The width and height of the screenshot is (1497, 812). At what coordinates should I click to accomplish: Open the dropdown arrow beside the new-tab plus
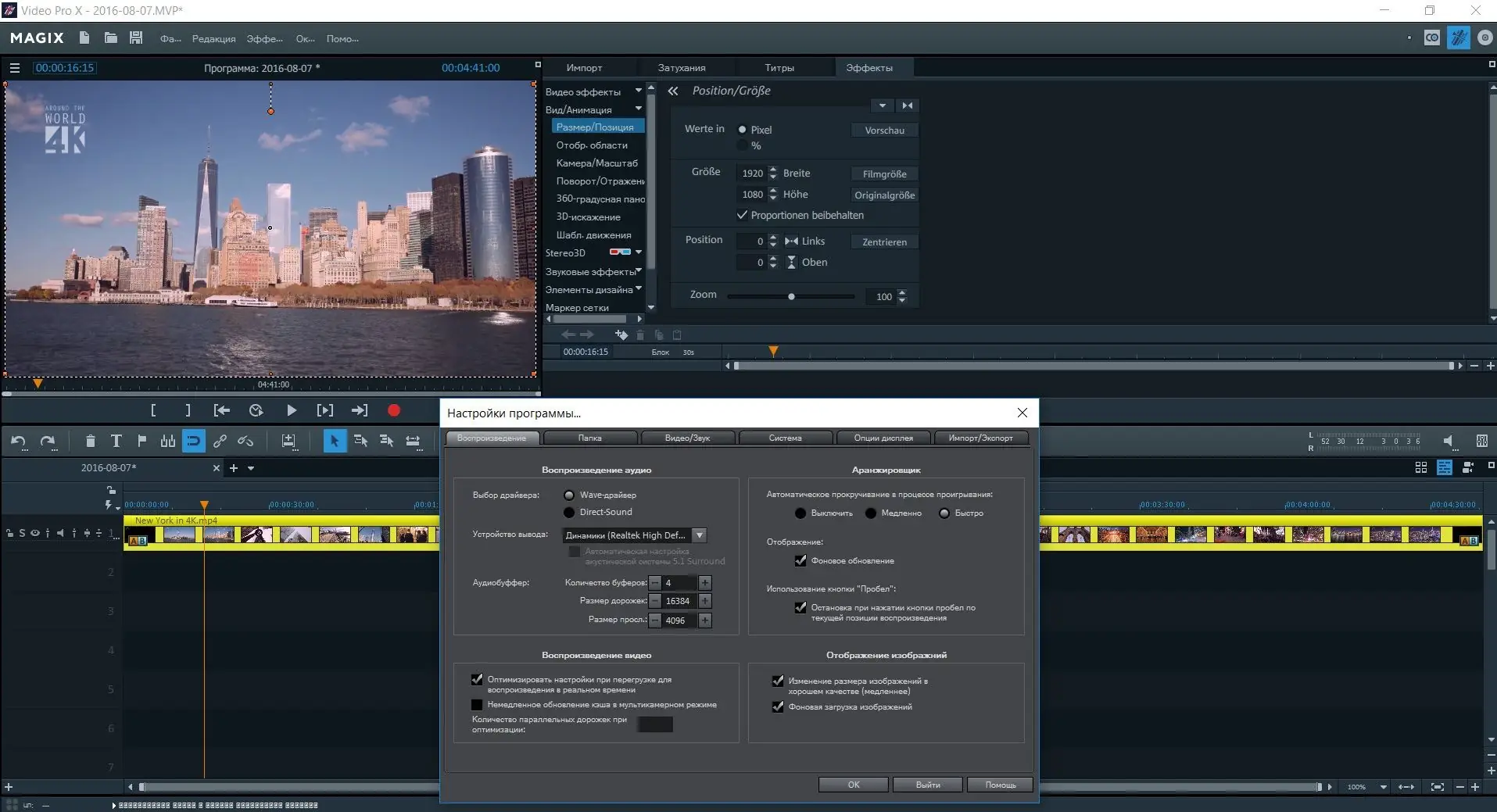click(251, 468)
